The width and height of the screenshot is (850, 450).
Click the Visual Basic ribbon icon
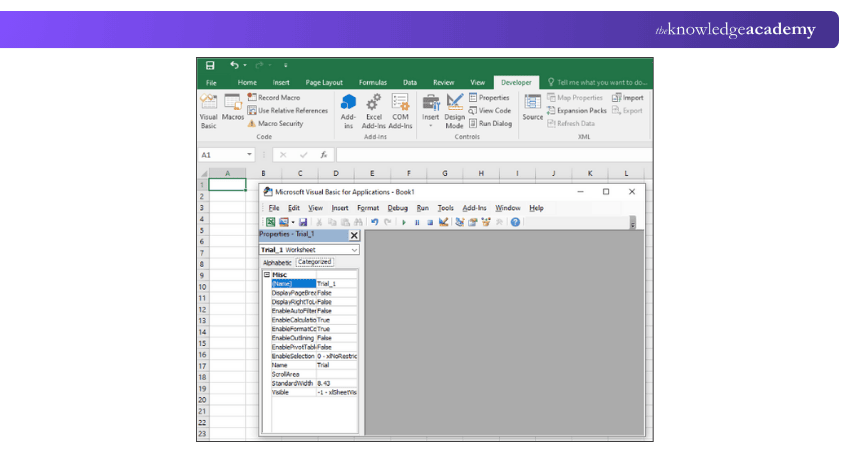[x=208, y=108]
